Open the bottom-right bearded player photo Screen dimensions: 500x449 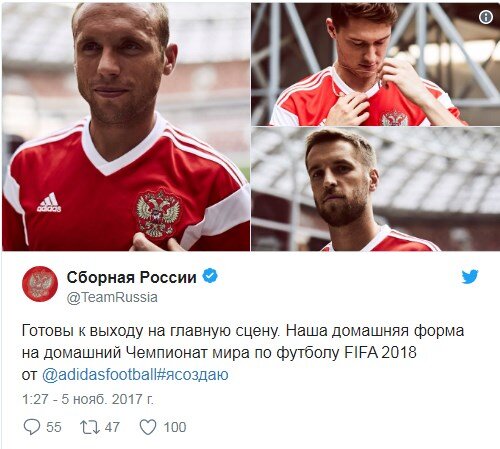pos(375,189)
